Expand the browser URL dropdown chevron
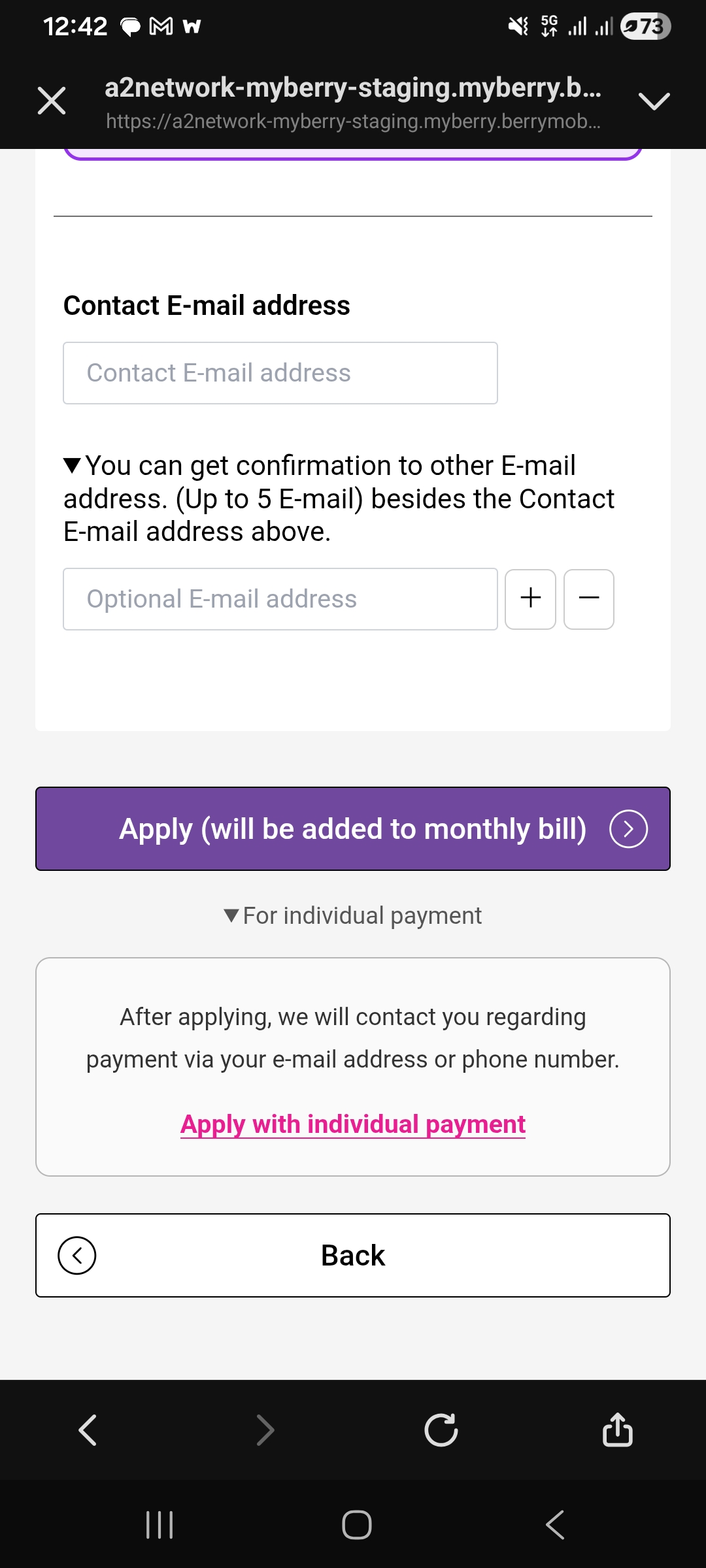The image size is (706, 1568). click(x=654, y=101)
